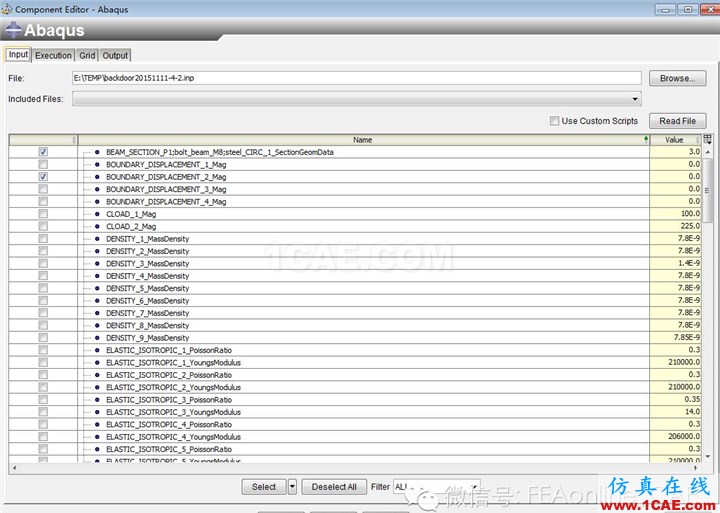The height and width of the screenshot is (513, 720).
Task: Click the Component Editor window icon
Action: [7, 9]
